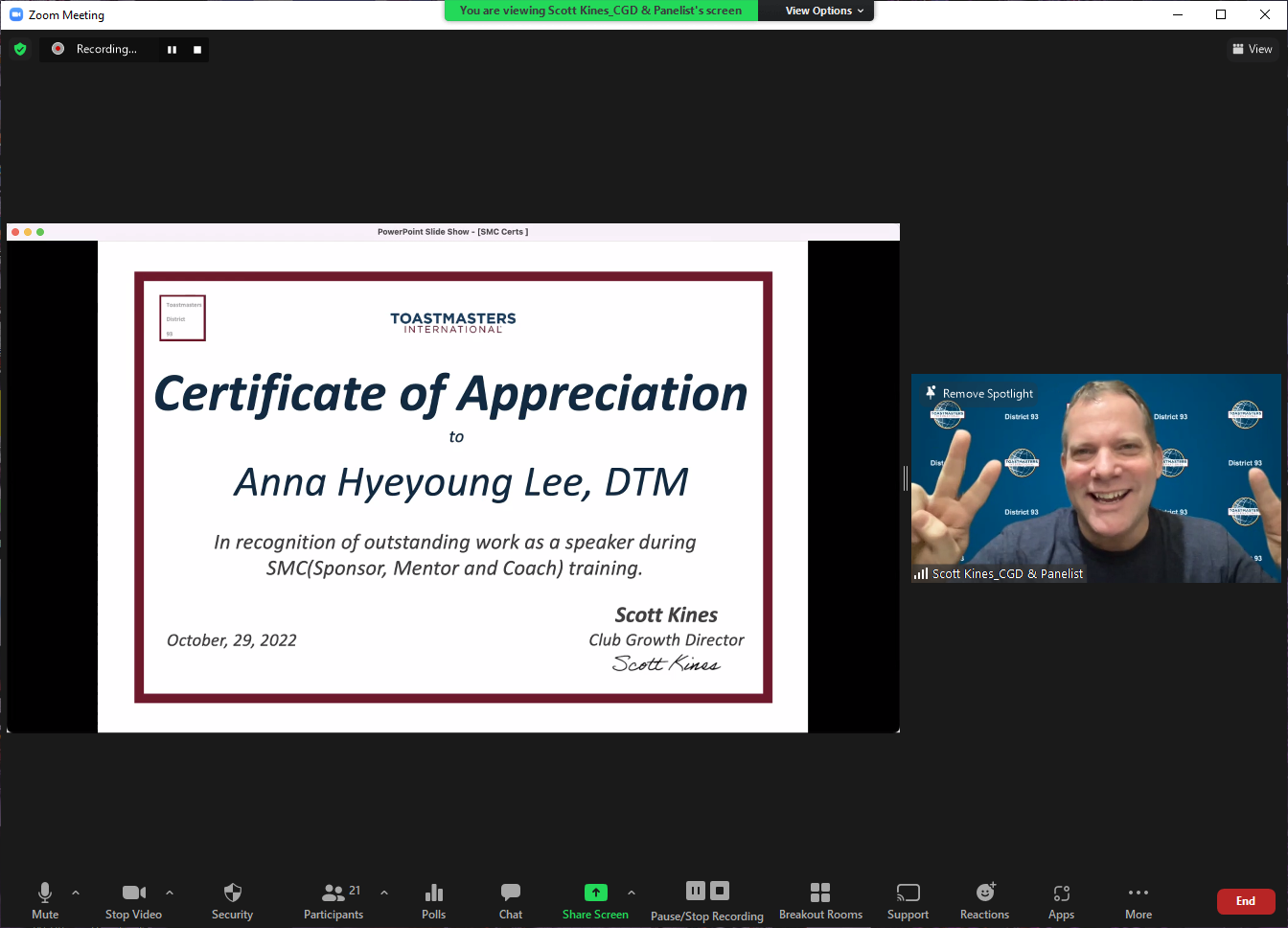Open Polls from the toolbar
This screenshot has width=1288, height=928.
click(x=433, y=900)
